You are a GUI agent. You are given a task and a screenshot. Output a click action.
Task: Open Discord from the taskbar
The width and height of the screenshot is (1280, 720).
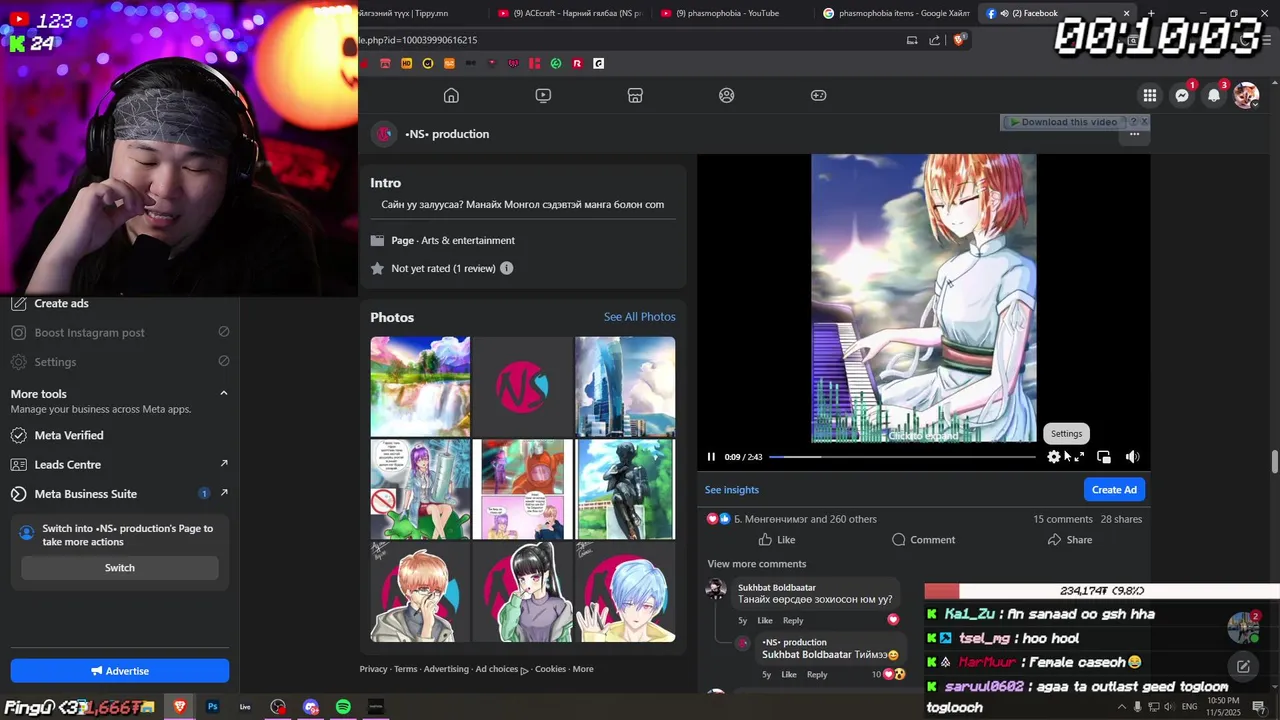(310, 707)
